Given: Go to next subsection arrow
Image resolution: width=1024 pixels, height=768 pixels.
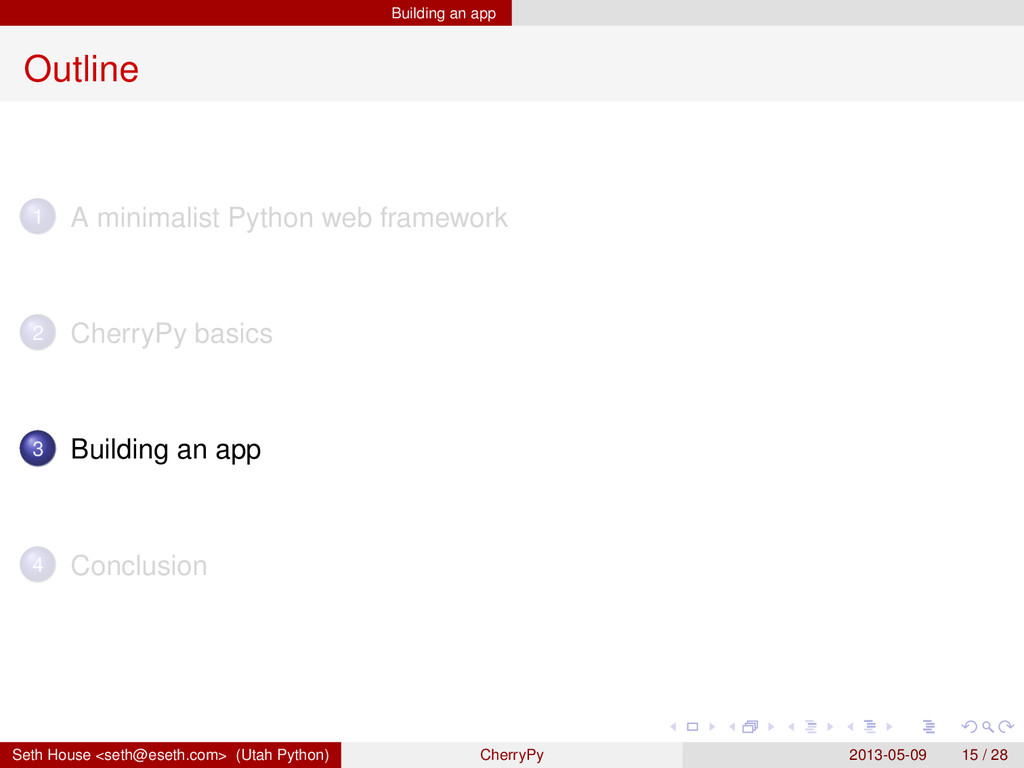Looking at the screenshot, I should (x=830, y=727).
